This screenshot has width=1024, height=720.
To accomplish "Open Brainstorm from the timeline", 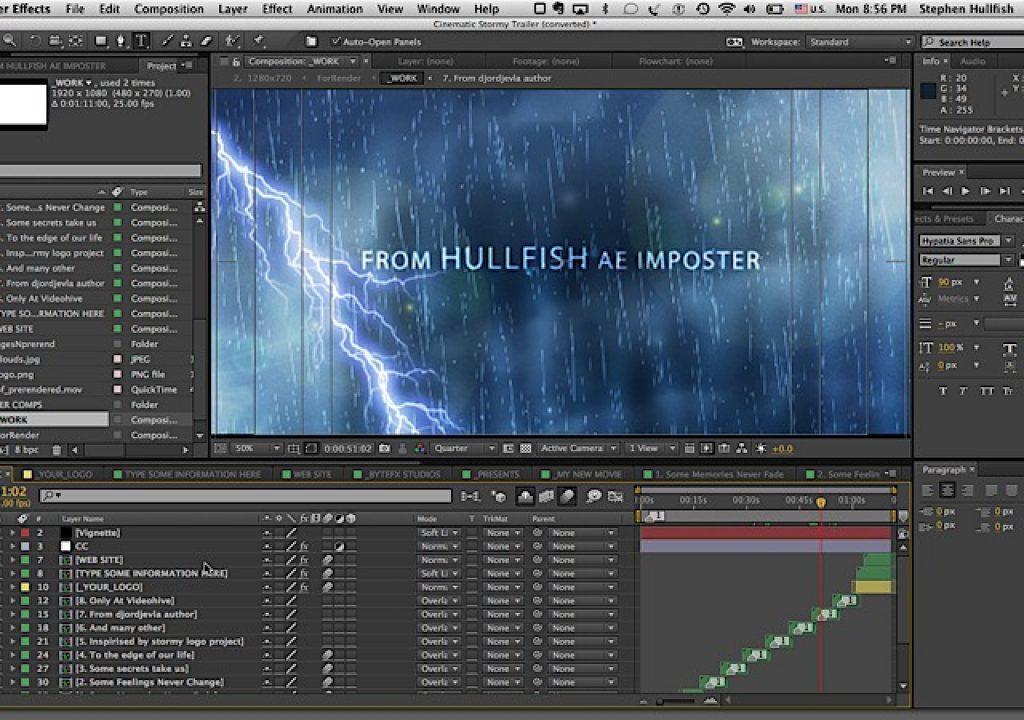I will [593, 497].
